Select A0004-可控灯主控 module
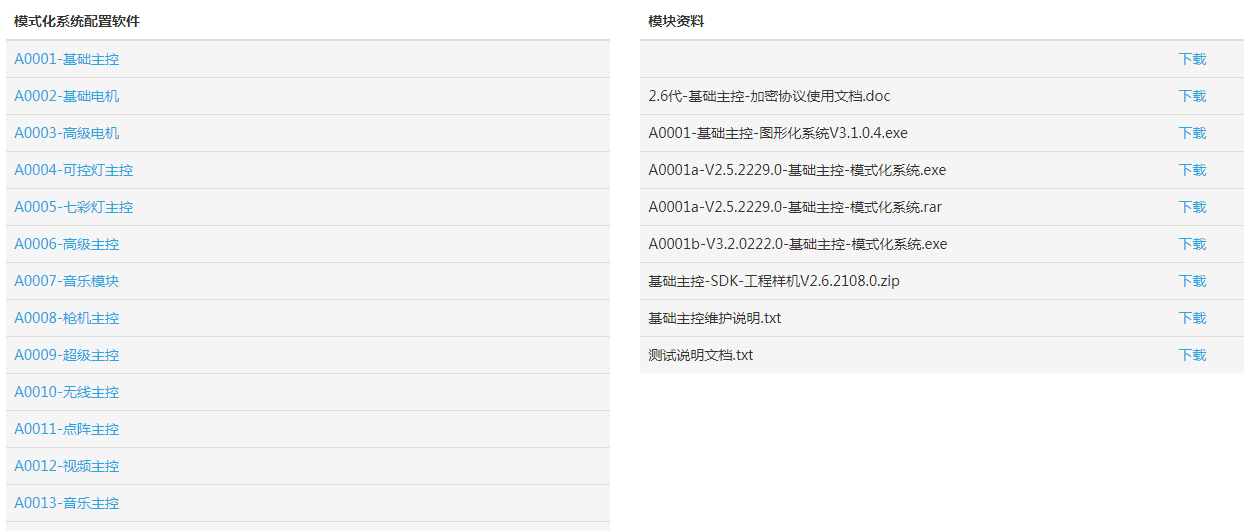Screen dimensions: 1259x531 (73, 170)
